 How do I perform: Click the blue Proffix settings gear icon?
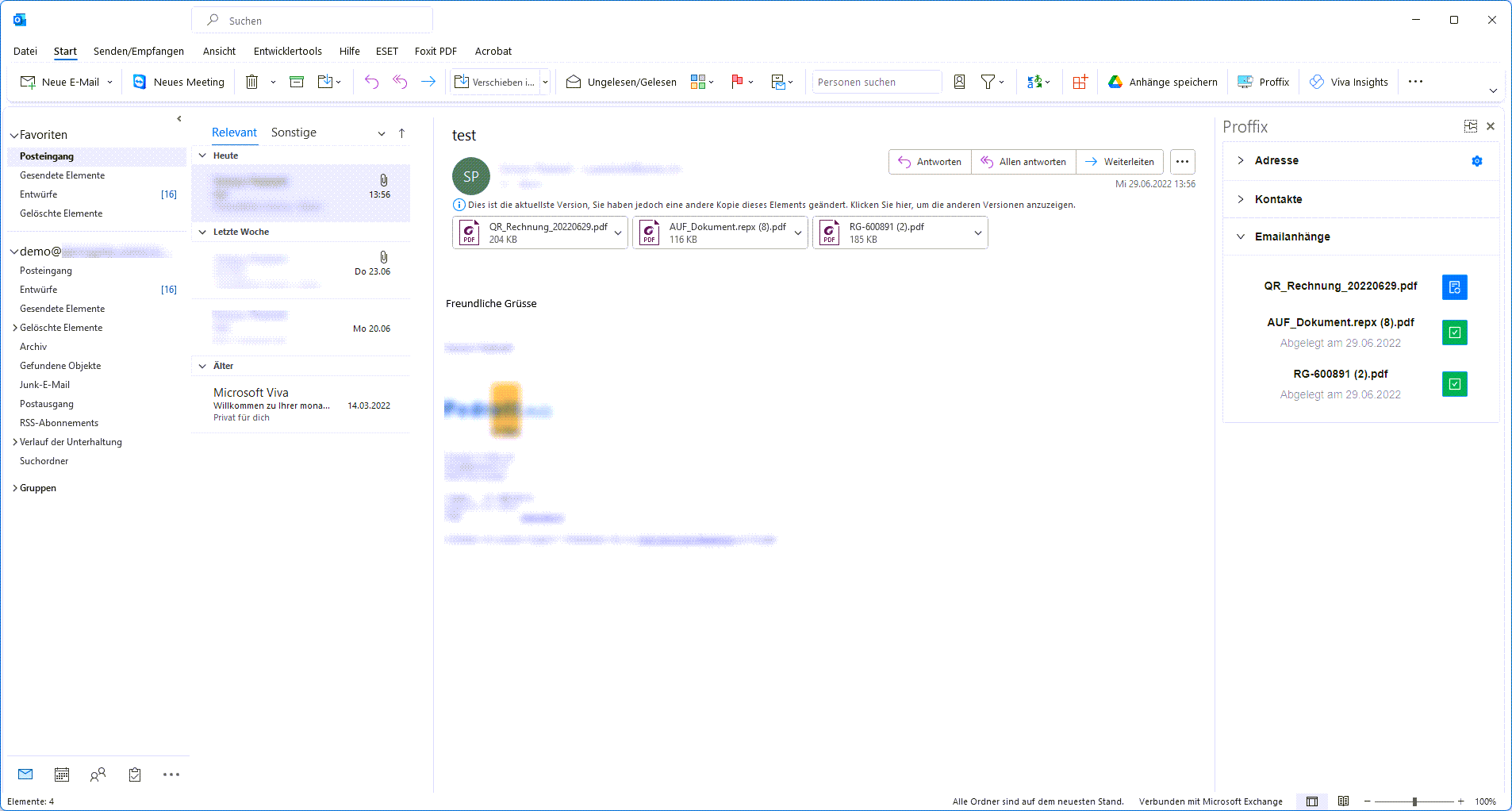click(x=1476, y=161)
